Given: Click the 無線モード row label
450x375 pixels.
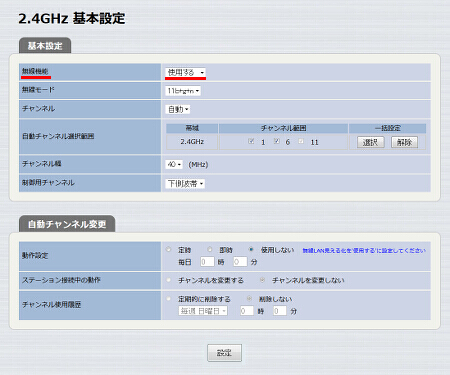Looking at the screenshot, I should (38, 90).
